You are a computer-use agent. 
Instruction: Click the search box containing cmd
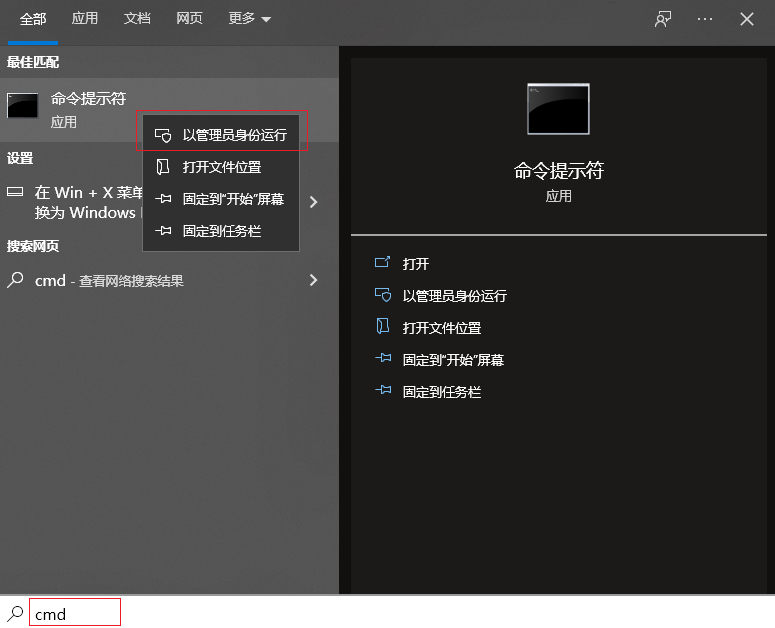tap(75, 612)
